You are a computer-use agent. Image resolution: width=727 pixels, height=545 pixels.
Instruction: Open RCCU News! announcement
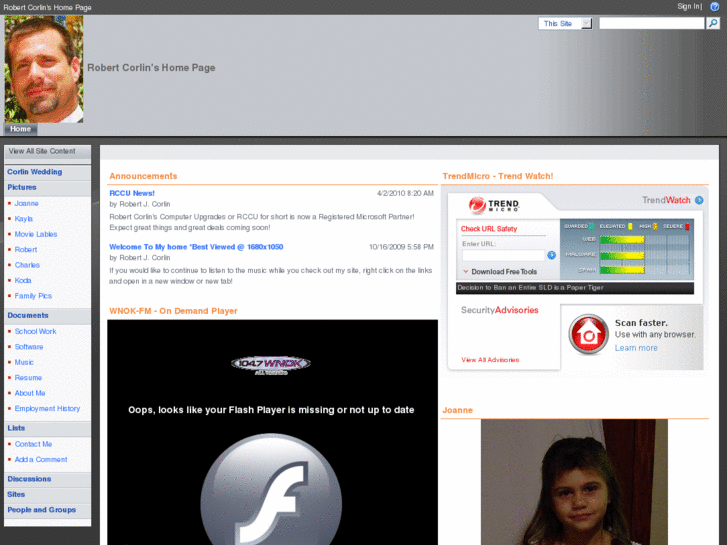(132, 193)
